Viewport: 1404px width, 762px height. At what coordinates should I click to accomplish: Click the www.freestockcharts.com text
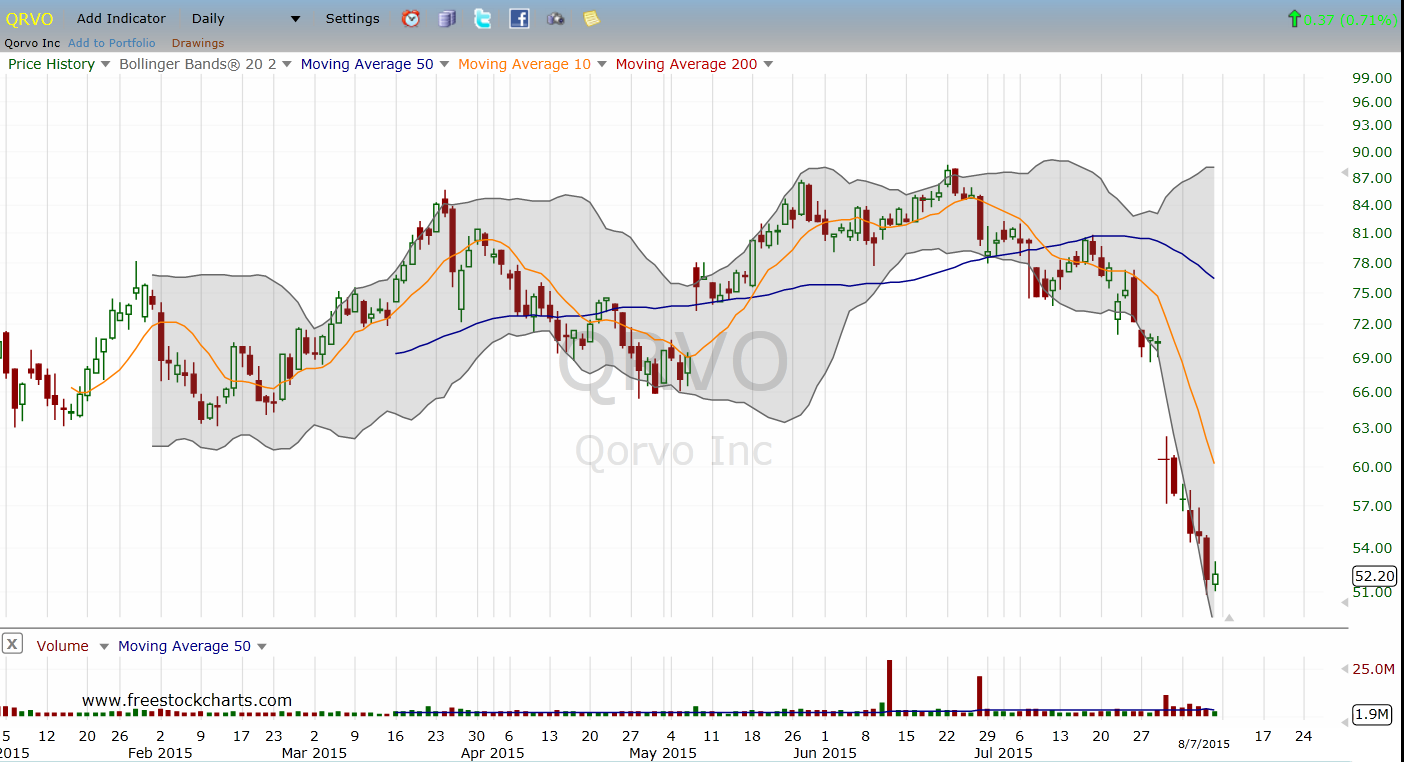point(187,700)
